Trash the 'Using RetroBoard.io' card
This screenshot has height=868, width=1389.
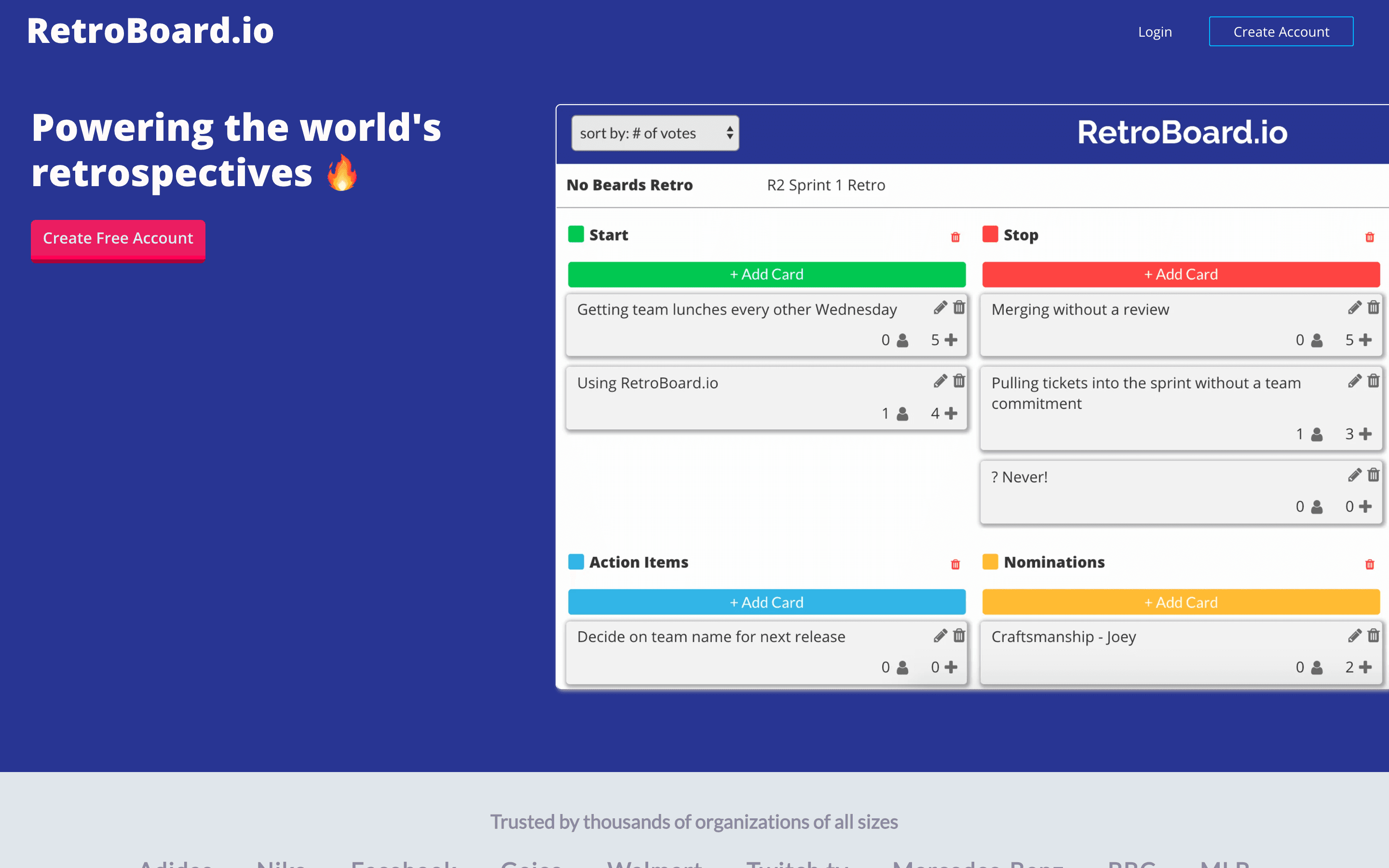point(959,381)
